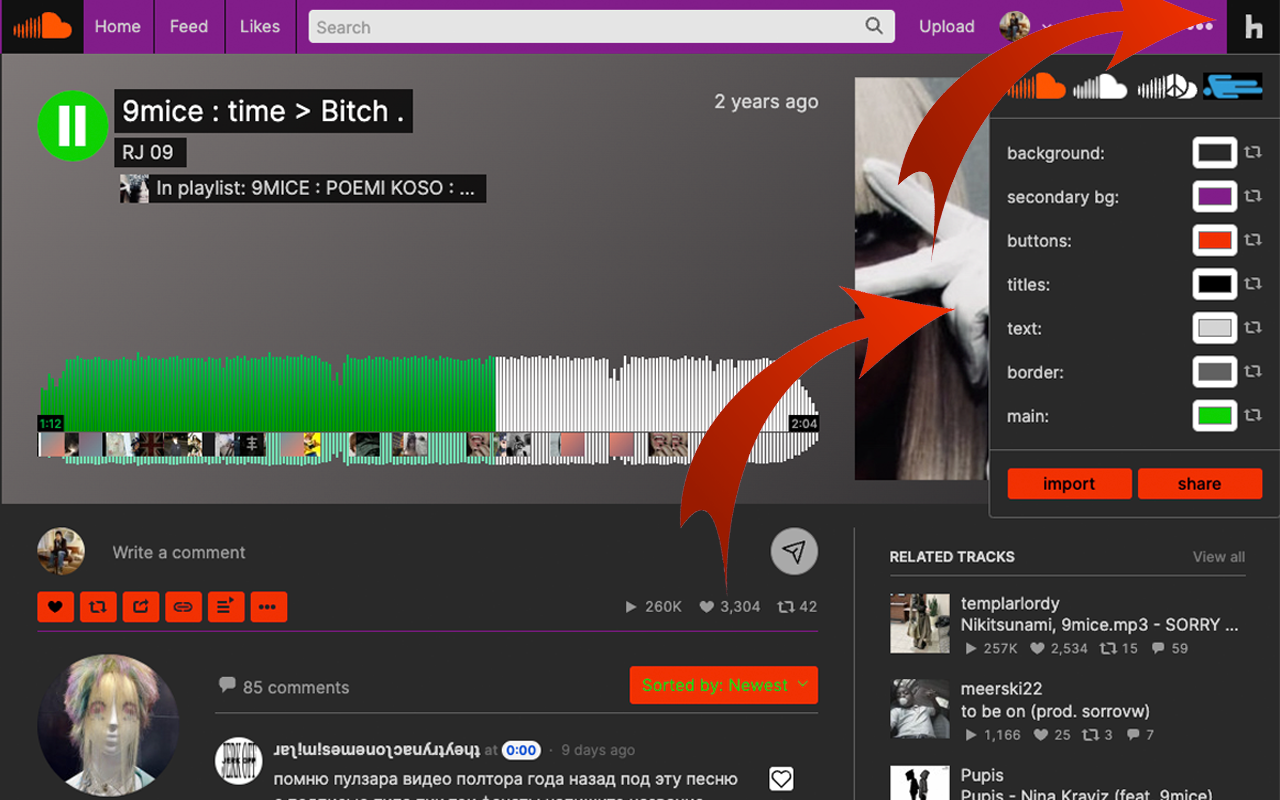
Task: Click the '85 comments' label
Action: pos(296,687)
